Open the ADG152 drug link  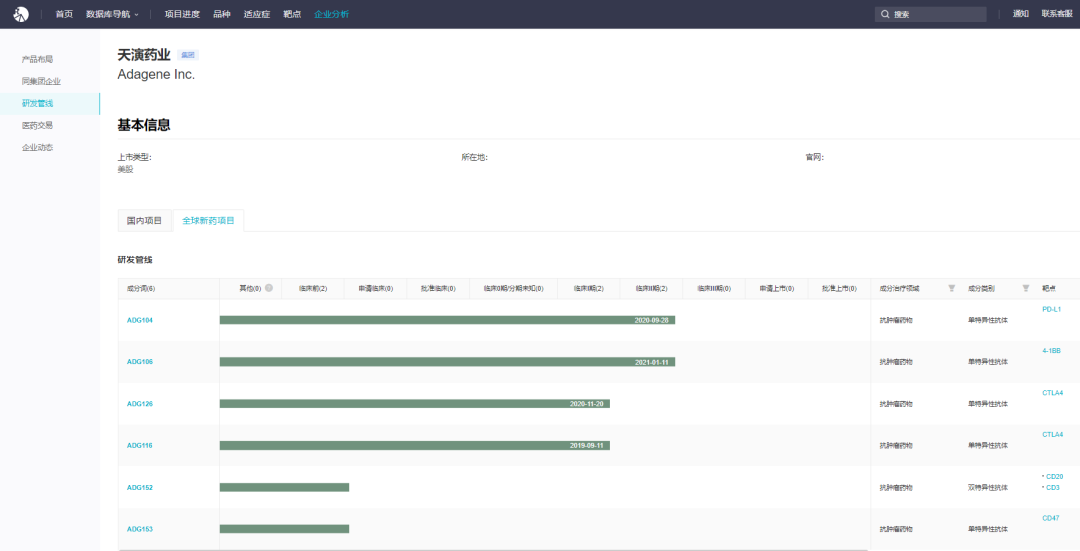click(140, 488)
